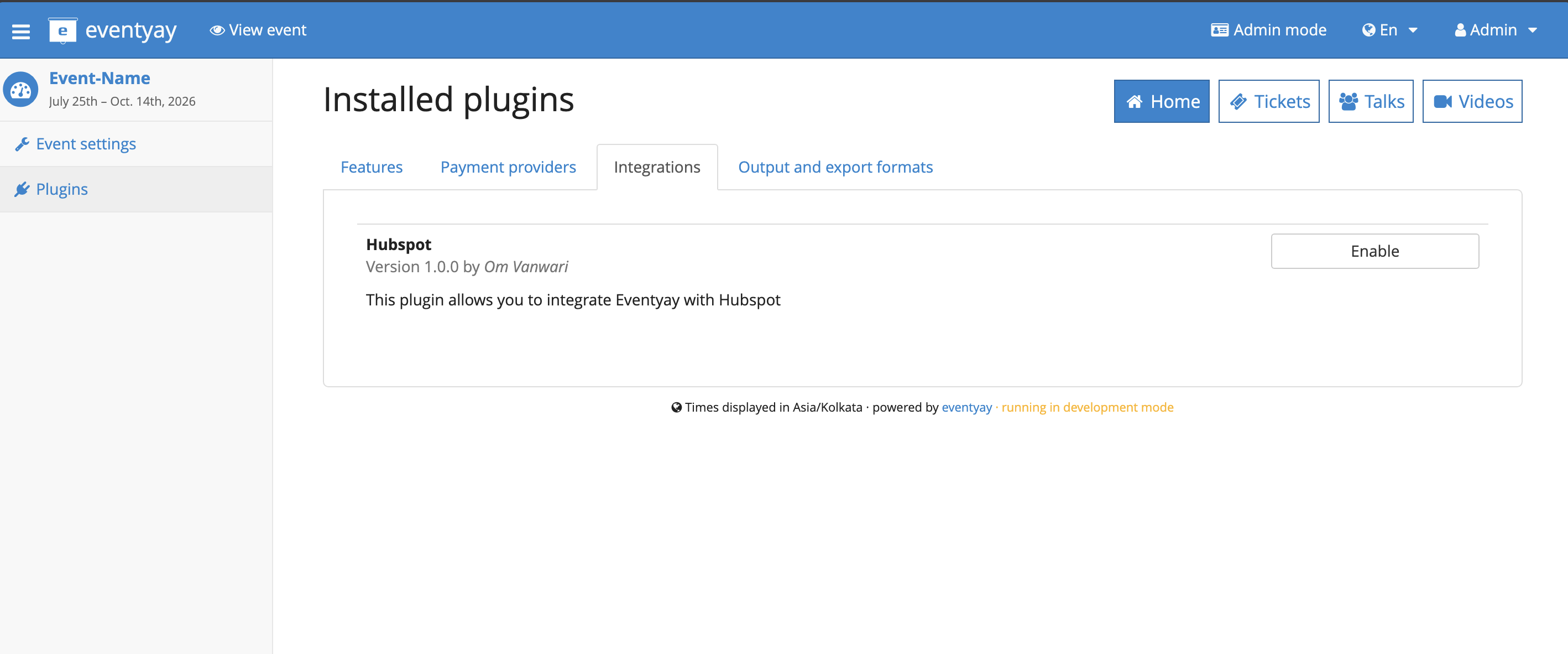The height and width of the screenshot is (654, 1568).
Task: Click the house icon in Home button
Action: [x=1134, y=102]
